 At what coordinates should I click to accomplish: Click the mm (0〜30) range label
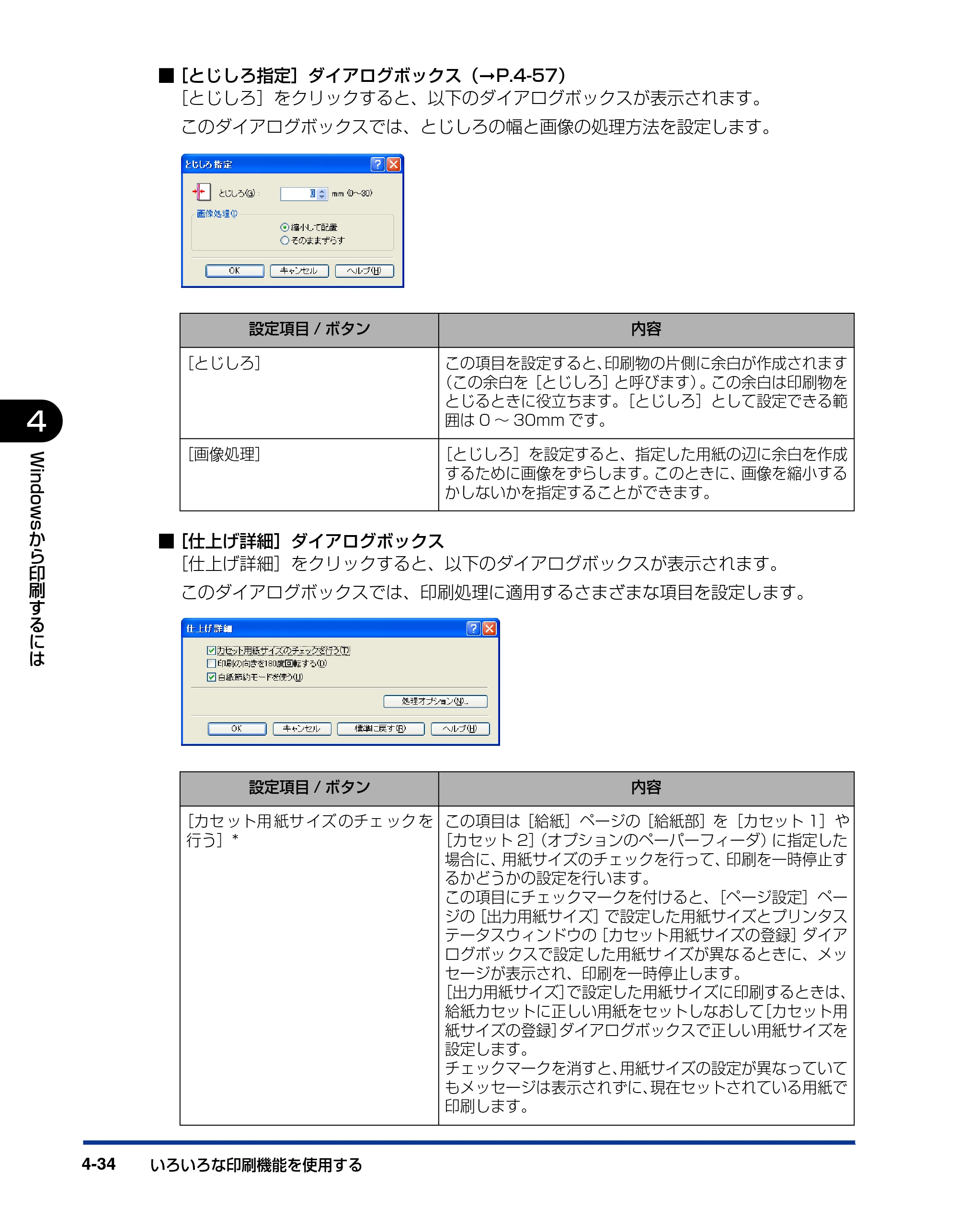coord(352,194)
